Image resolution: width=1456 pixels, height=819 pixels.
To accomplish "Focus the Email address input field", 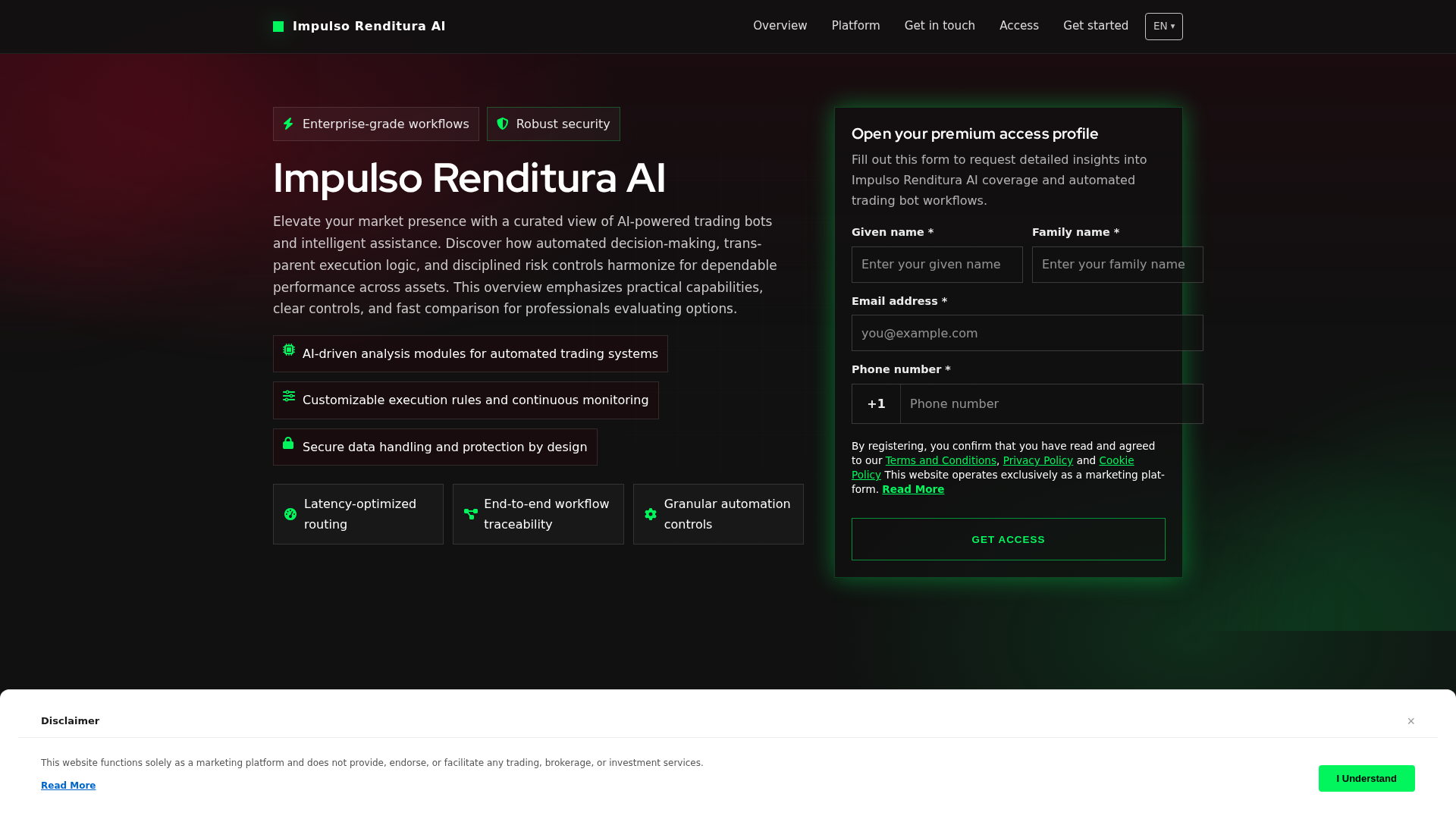I will tap(1028, 333).
